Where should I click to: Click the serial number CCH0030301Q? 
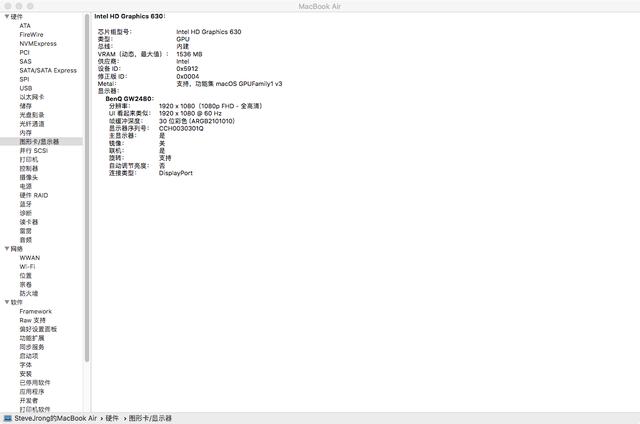(x=181, y=128)
